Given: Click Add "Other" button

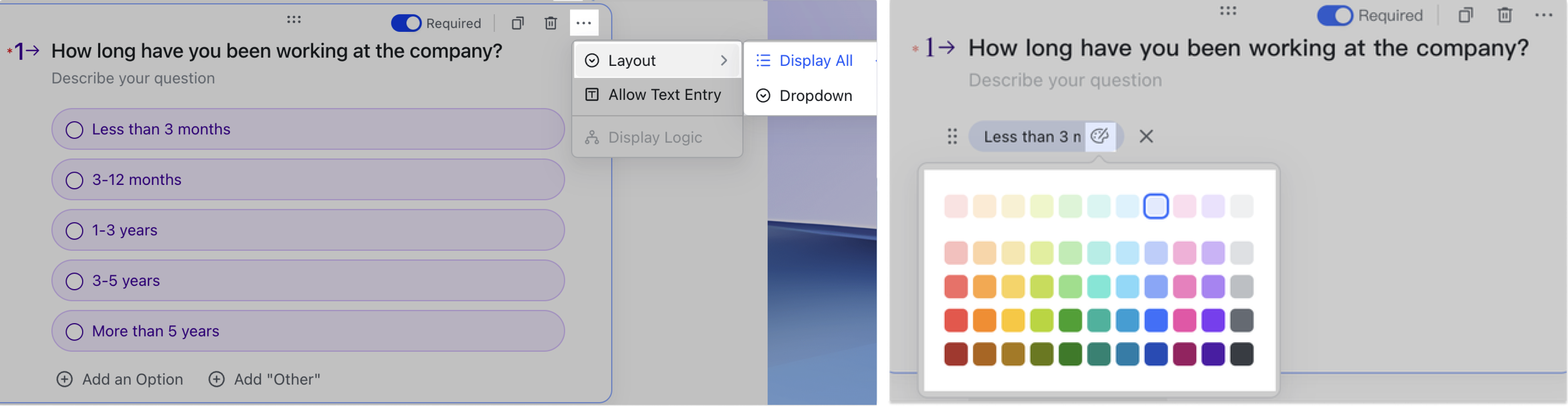Looking at the screenshot, I should pos(264,379).
